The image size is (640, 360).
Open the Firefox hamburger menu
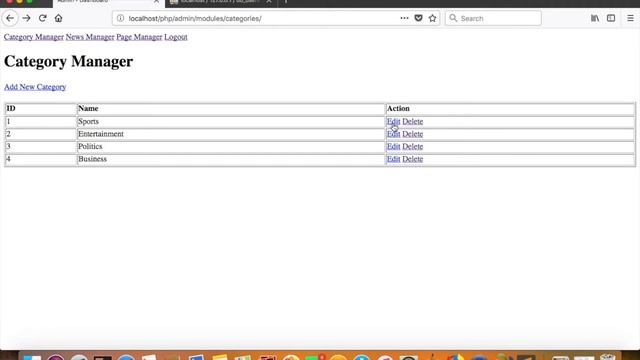click(x=630, y=18)
